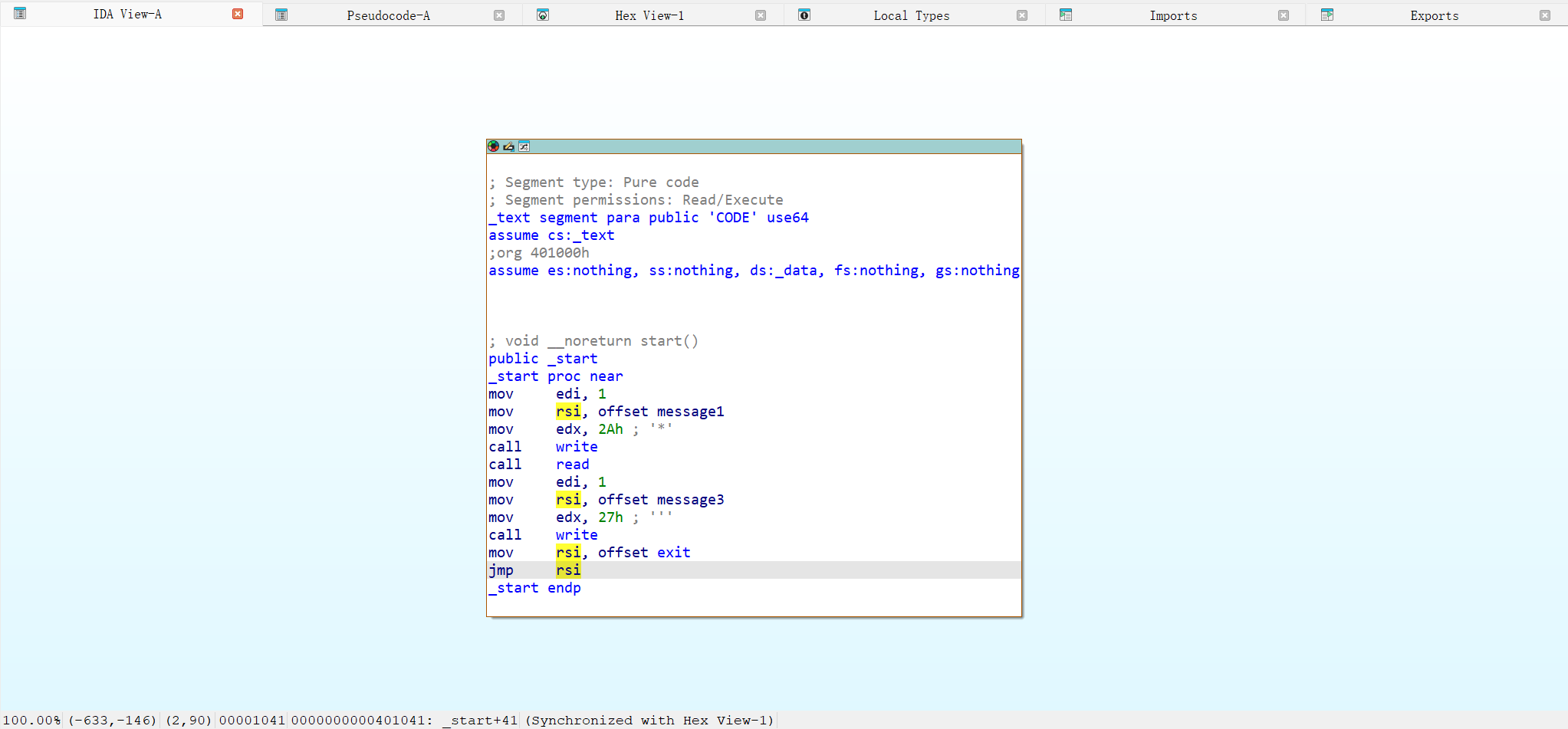Click the first 'call write' target
This screenshot has width=1568, height=729.
pos(577,447)
